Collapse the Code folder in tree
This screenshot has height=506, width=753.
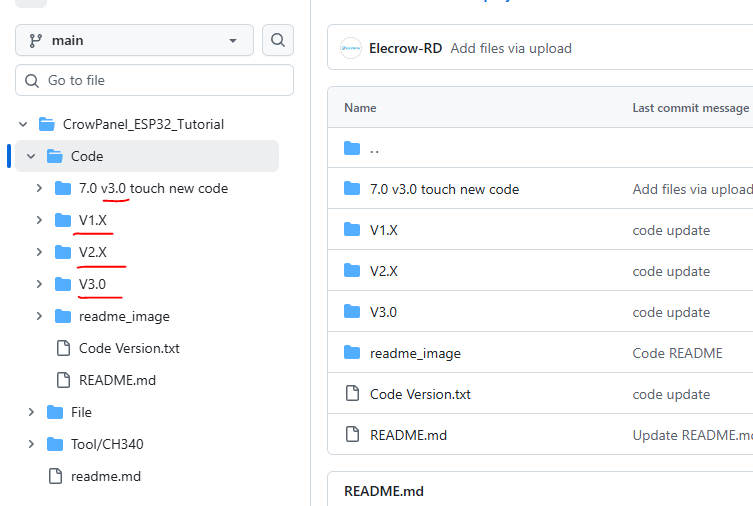31,156
